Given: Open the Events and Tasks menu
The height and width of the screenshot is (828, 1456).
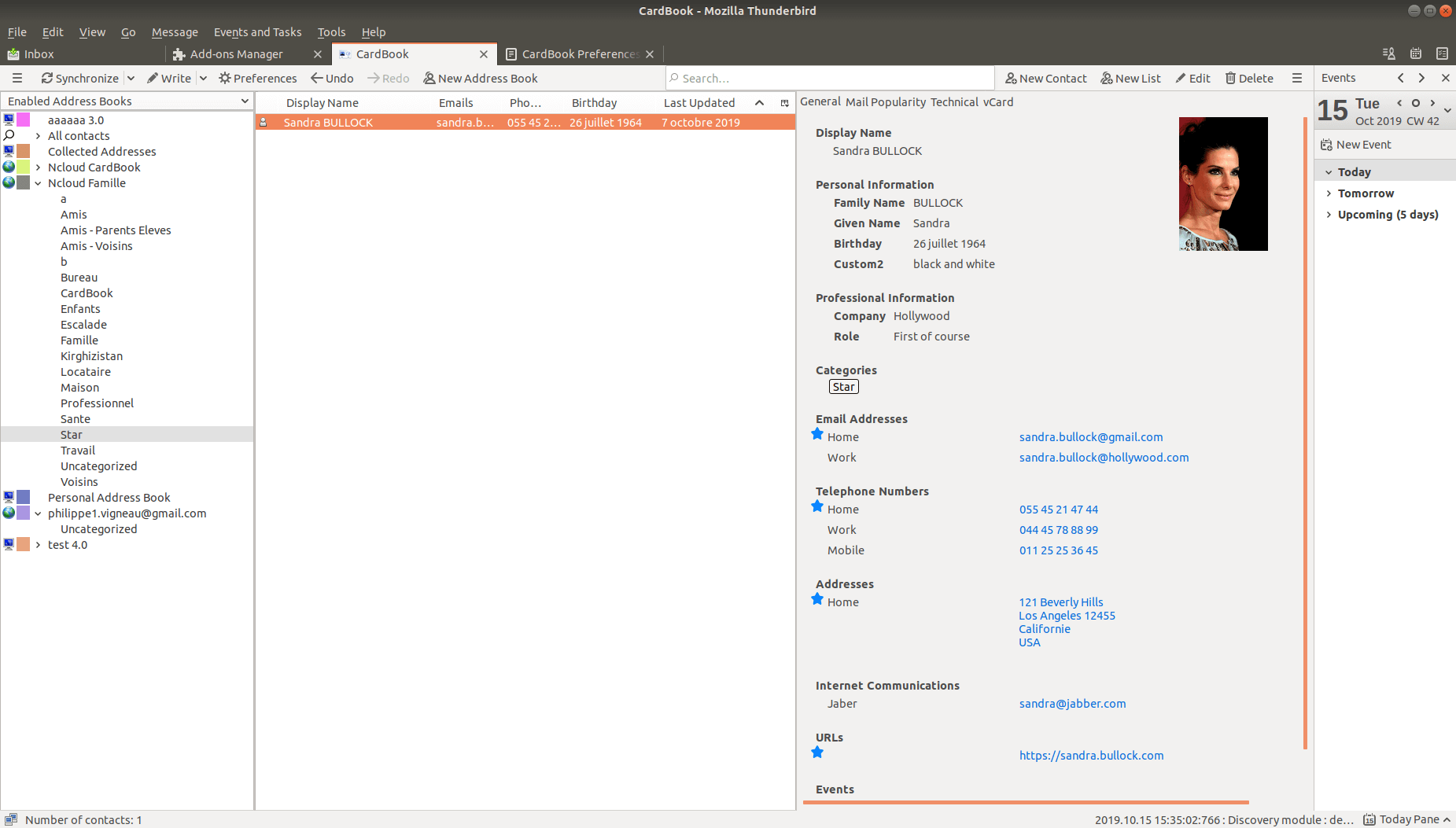Looking at the screenshot, I should pos(257,32).
